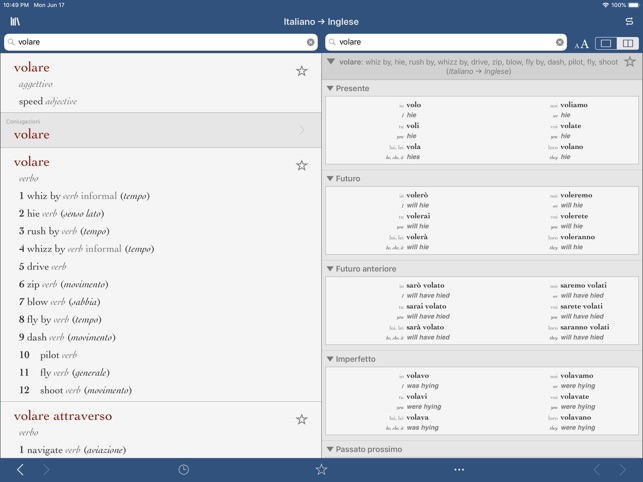Viewport: 643px width, 482px height.
Task: Clear the left search field
Action: pos(310,42)
